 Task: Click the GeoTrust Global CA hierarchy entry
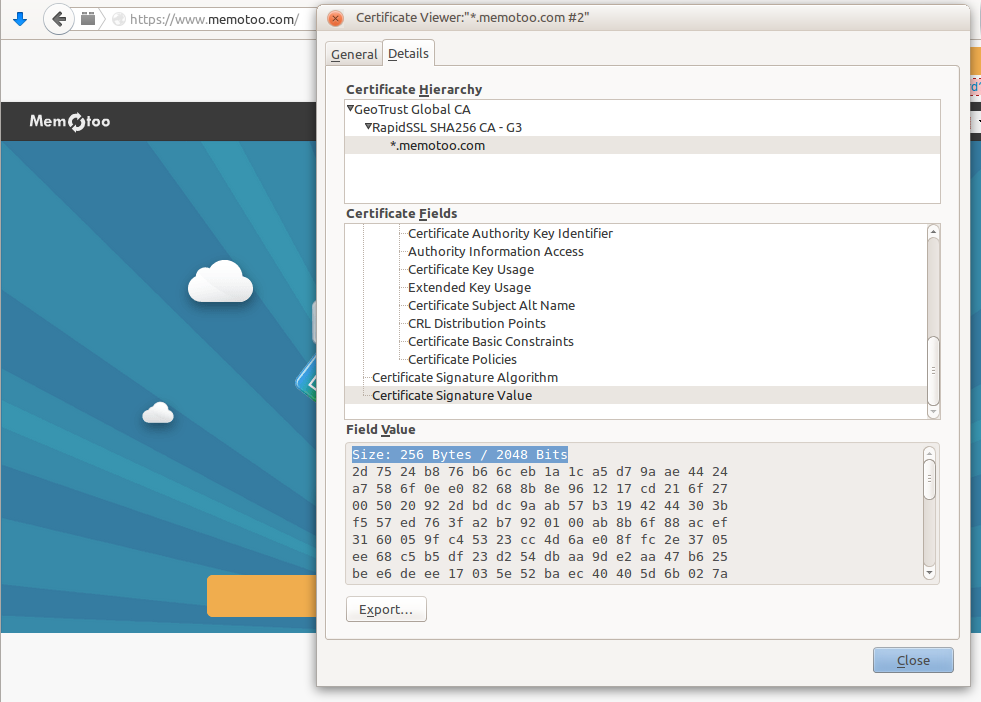(x=412, y=109)
